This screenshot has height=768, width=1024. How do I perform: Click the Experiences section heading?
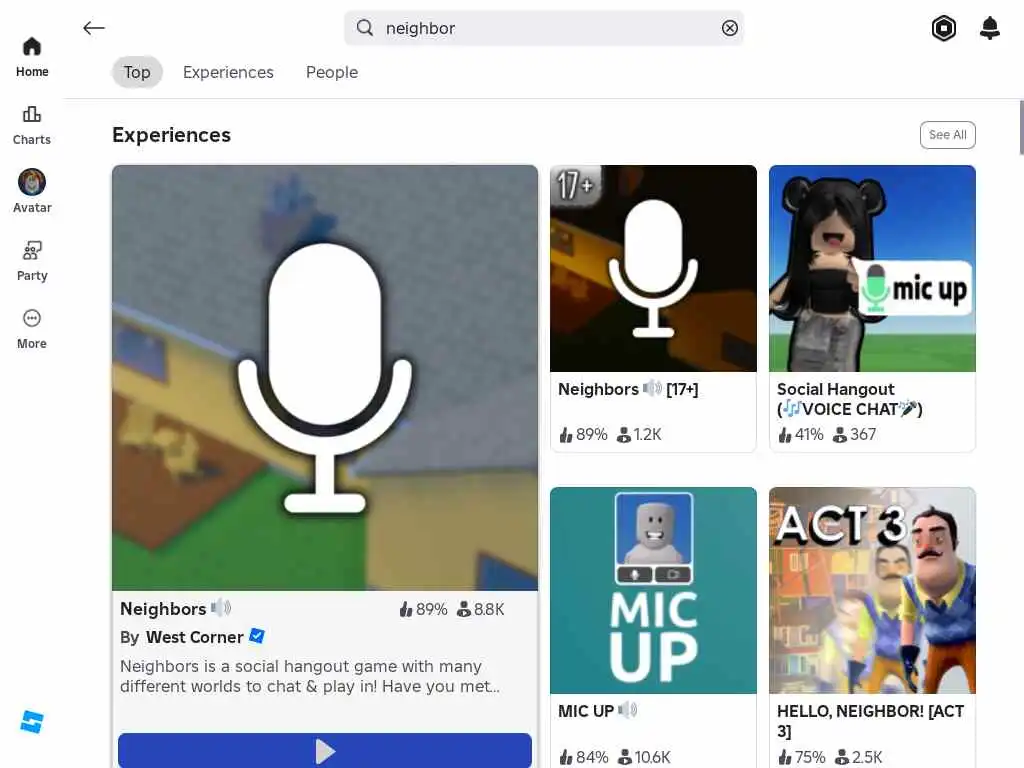coord(172,135)
